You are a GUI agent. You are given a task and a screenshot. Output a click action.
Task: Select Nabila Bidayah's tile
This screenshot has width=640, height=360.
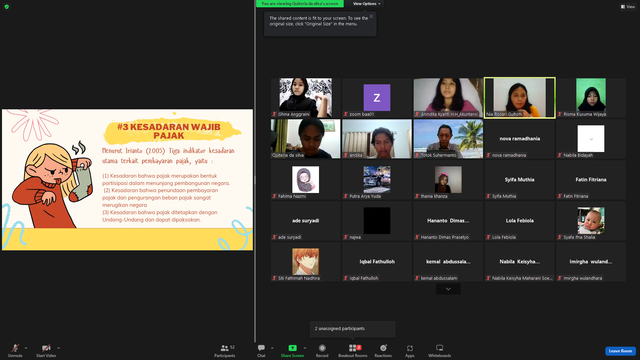(591, 139)
